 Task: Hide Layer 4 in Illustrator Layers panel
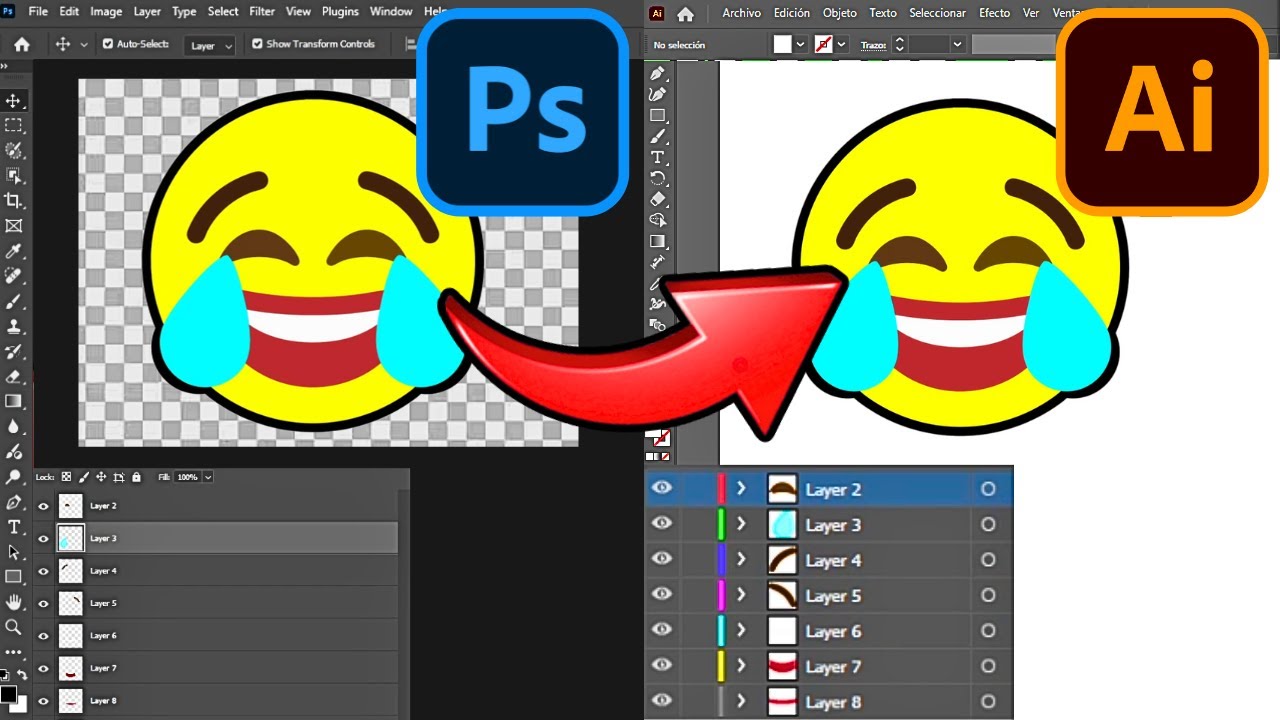[662, 560]
